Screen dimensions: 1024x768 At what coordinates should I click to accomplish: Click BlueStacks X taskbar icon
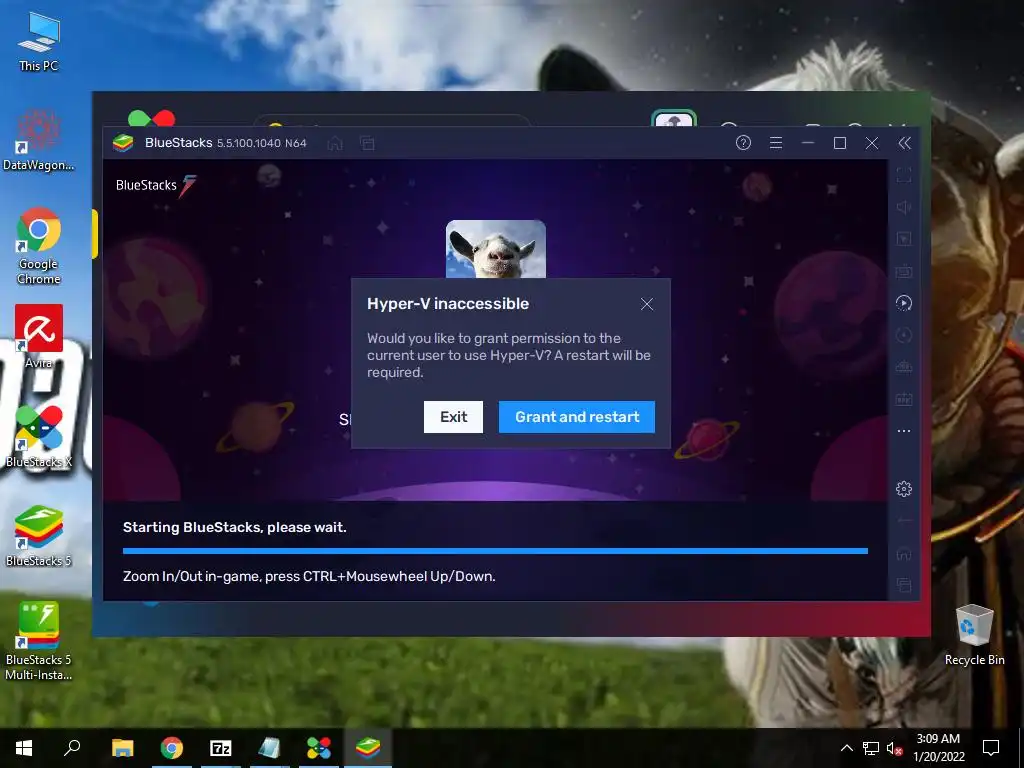click(319, 748)
